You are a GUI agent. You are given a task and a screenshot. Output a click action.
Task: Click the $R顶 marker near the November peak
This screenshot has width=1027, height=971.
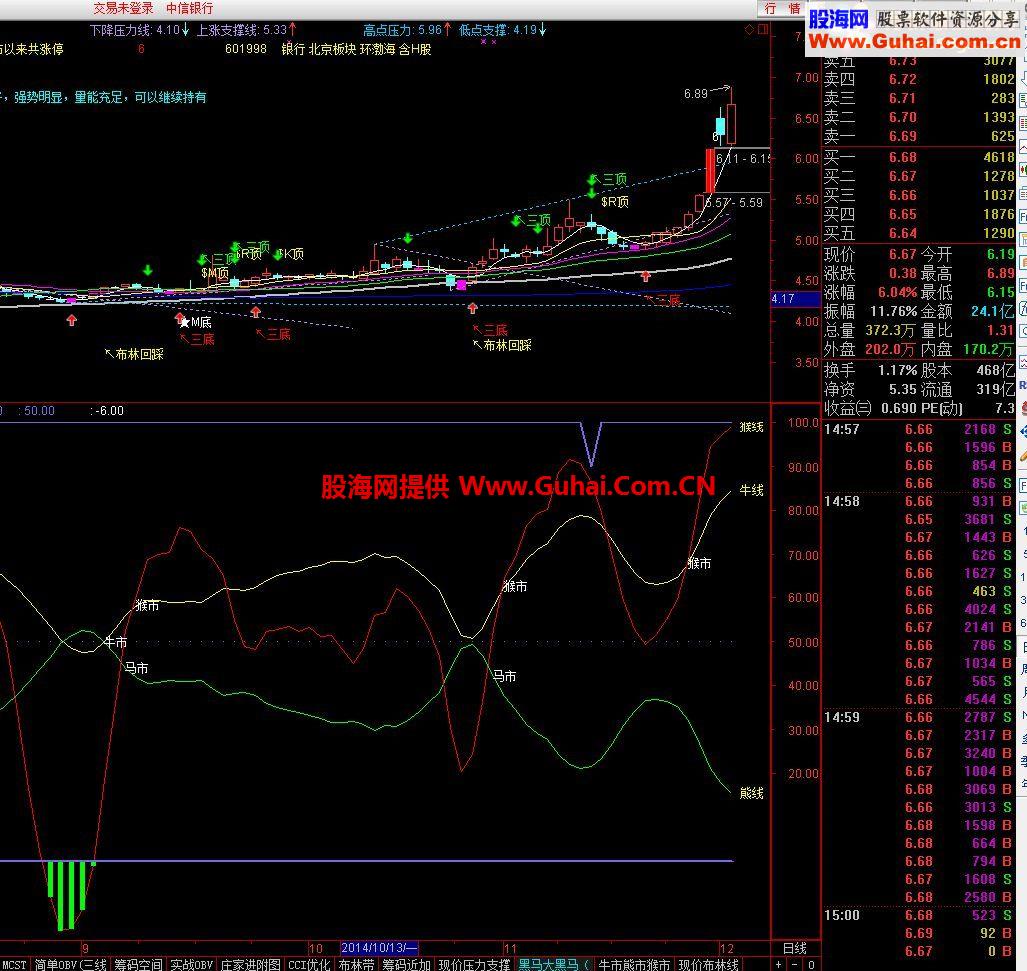(614, 202)
